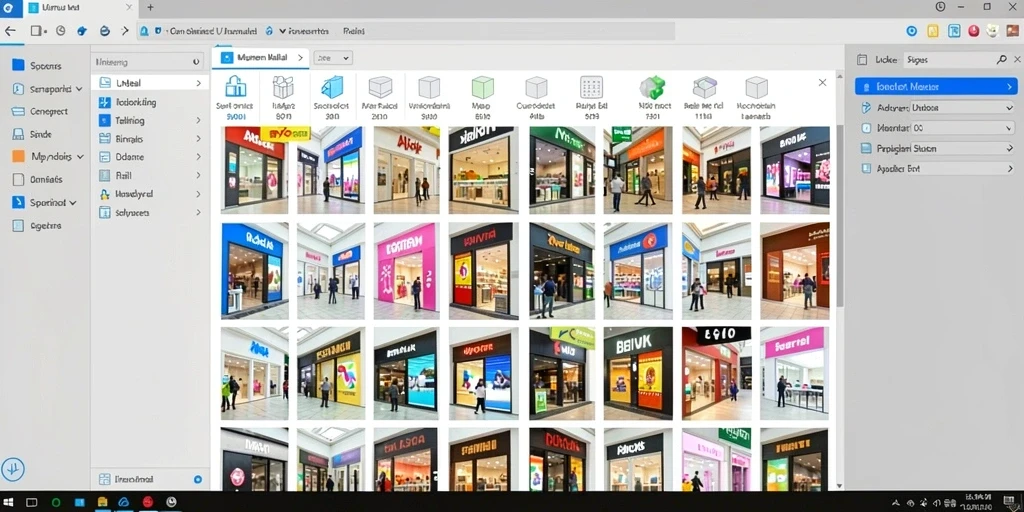
Task: Close the icon ribbon with the X
Action: [822, 82]
